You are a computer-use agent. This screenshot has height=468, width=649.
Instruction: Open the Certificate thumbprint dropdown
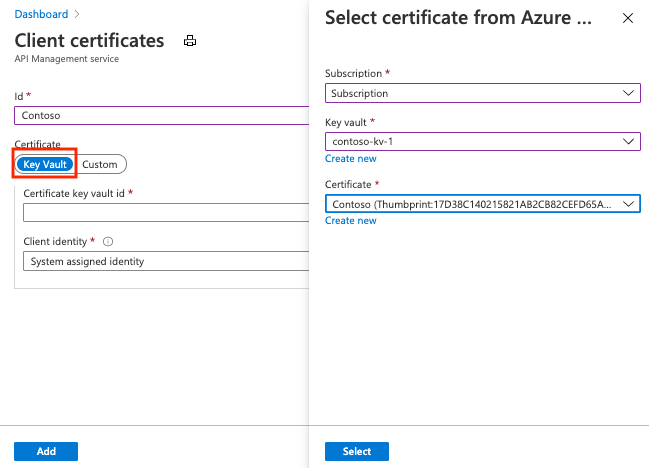click(482, 204)
